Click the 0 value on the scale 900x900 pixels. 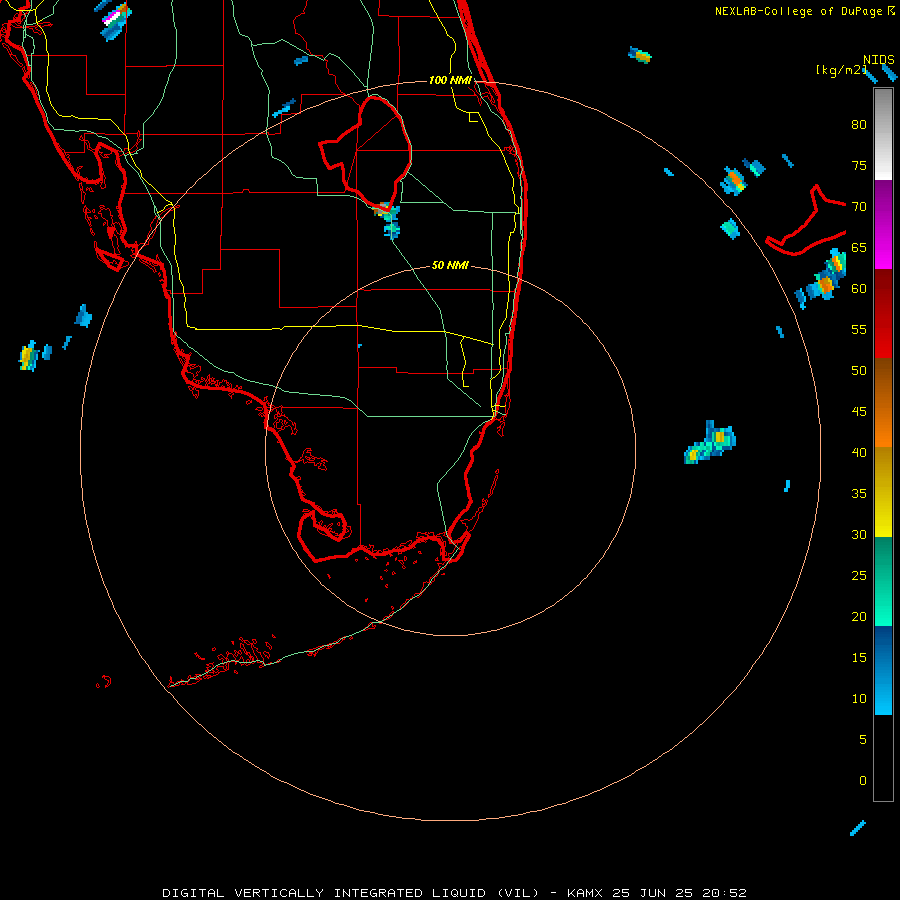point(863,781)
